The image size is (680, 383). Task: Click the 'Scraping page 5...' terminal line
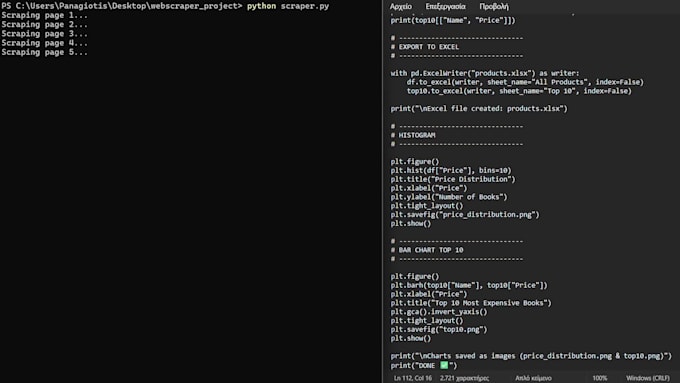[x=44, y=52]
